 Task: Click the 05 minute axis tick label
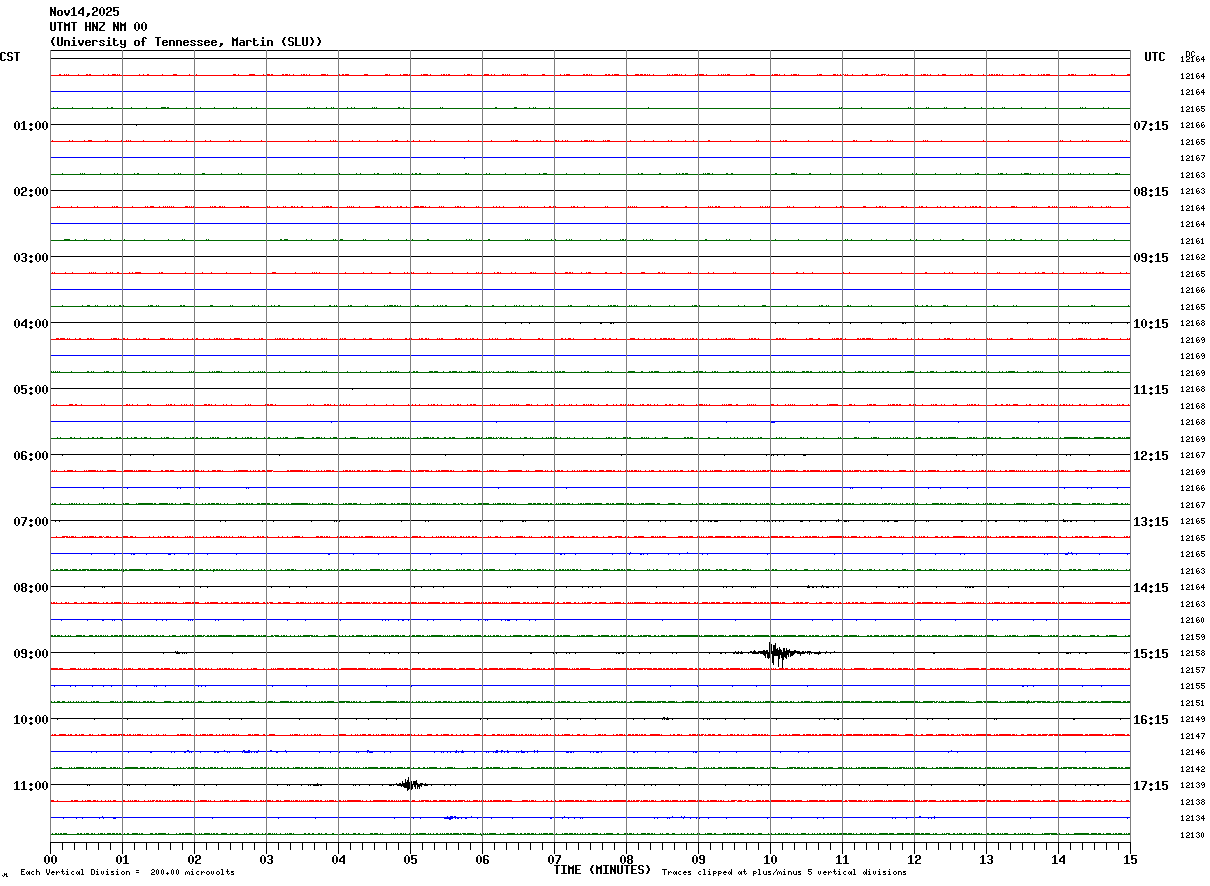click(x=411, y=859)
